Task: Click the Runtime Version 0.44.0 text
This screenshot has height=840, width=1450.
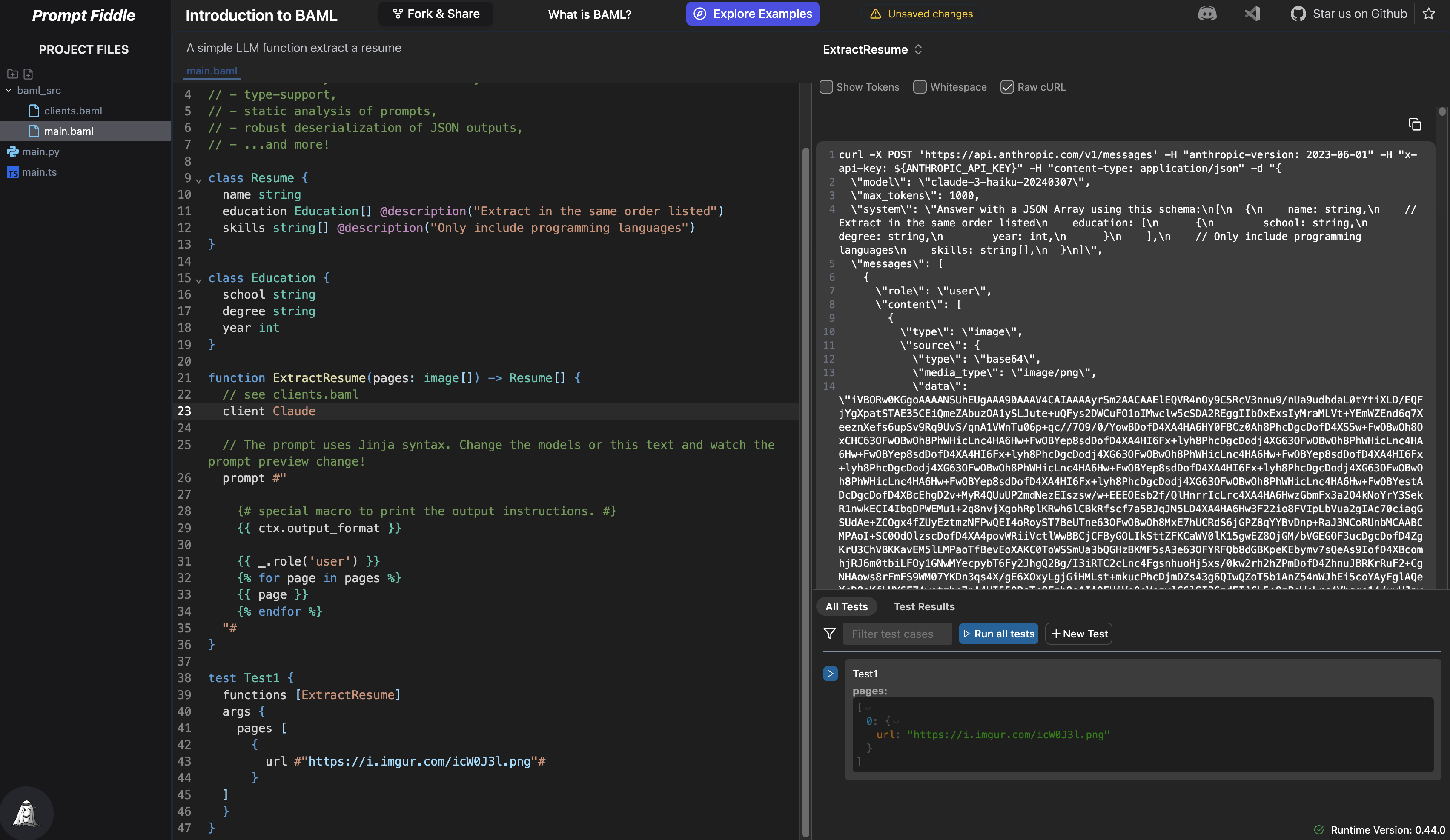Action: coord(1388,830)
